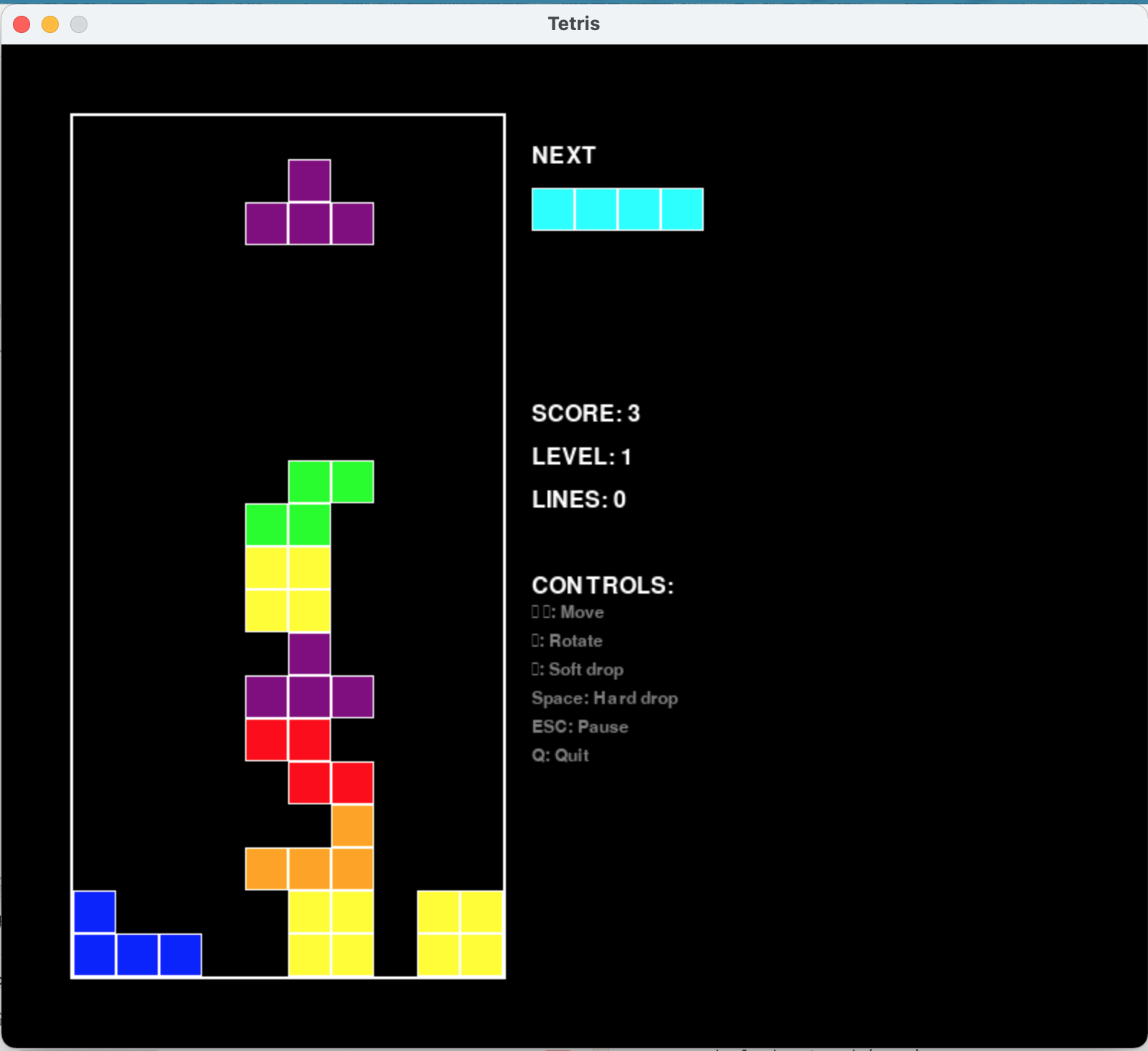Image resolution: width=1148 pixels, height=1051 pixels.
Task: Click the "LINES: 0" readout
Action: point(579,500)
